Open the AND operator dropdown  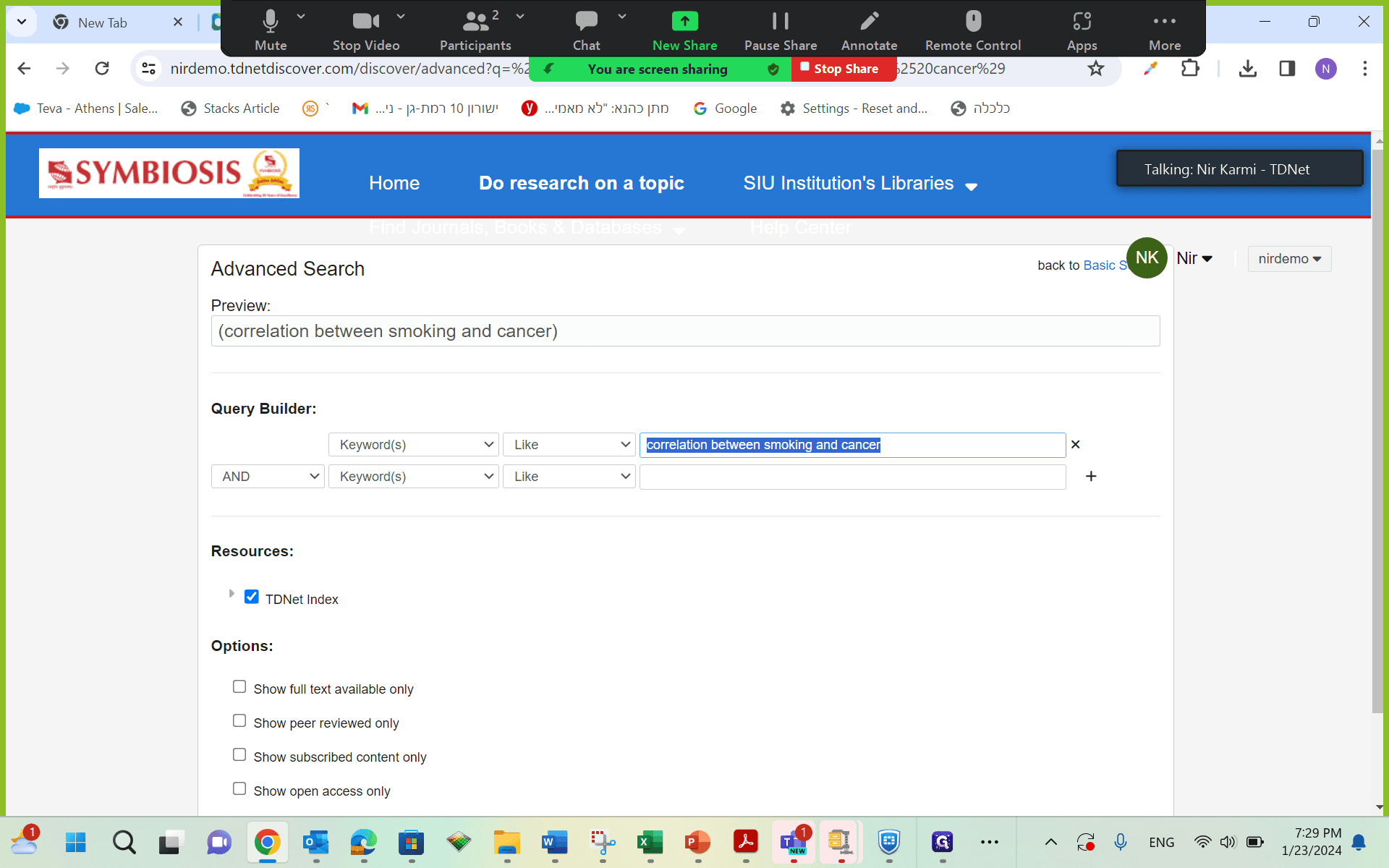coord(268,477)
